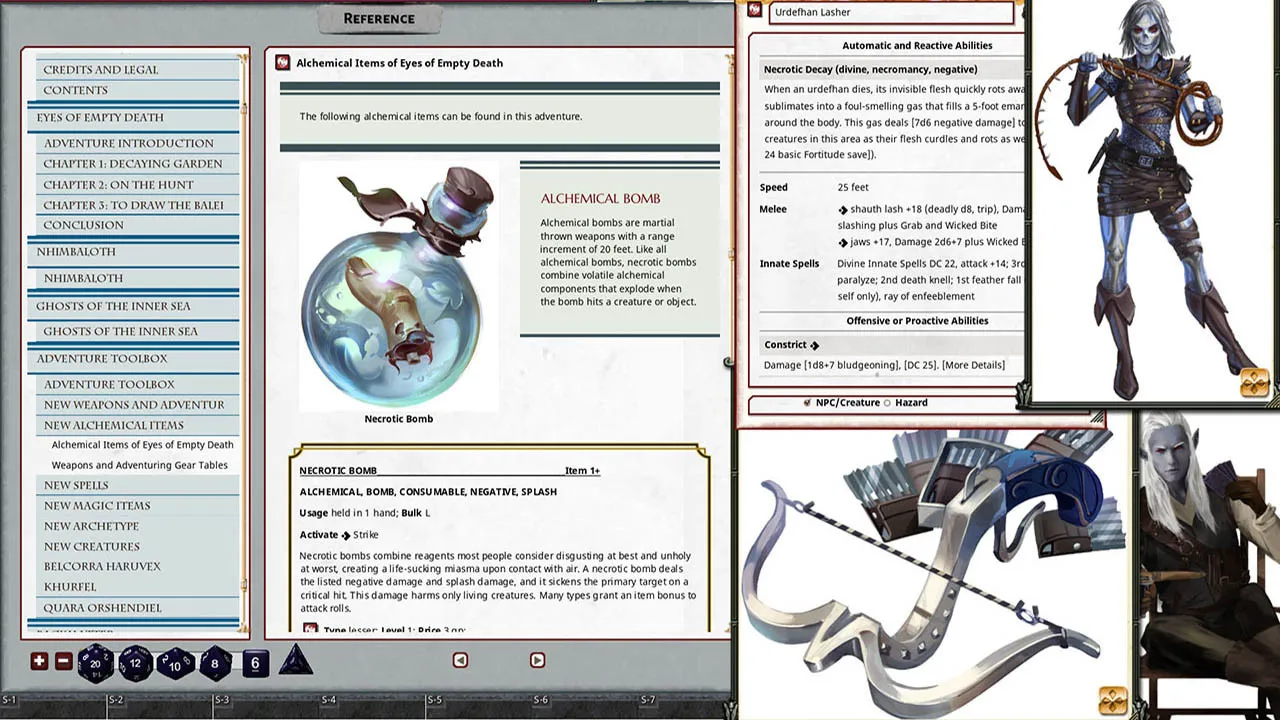Roll the d4 pyramid die
Viewport: 1280px width, 720px height.
coord(295,660)
